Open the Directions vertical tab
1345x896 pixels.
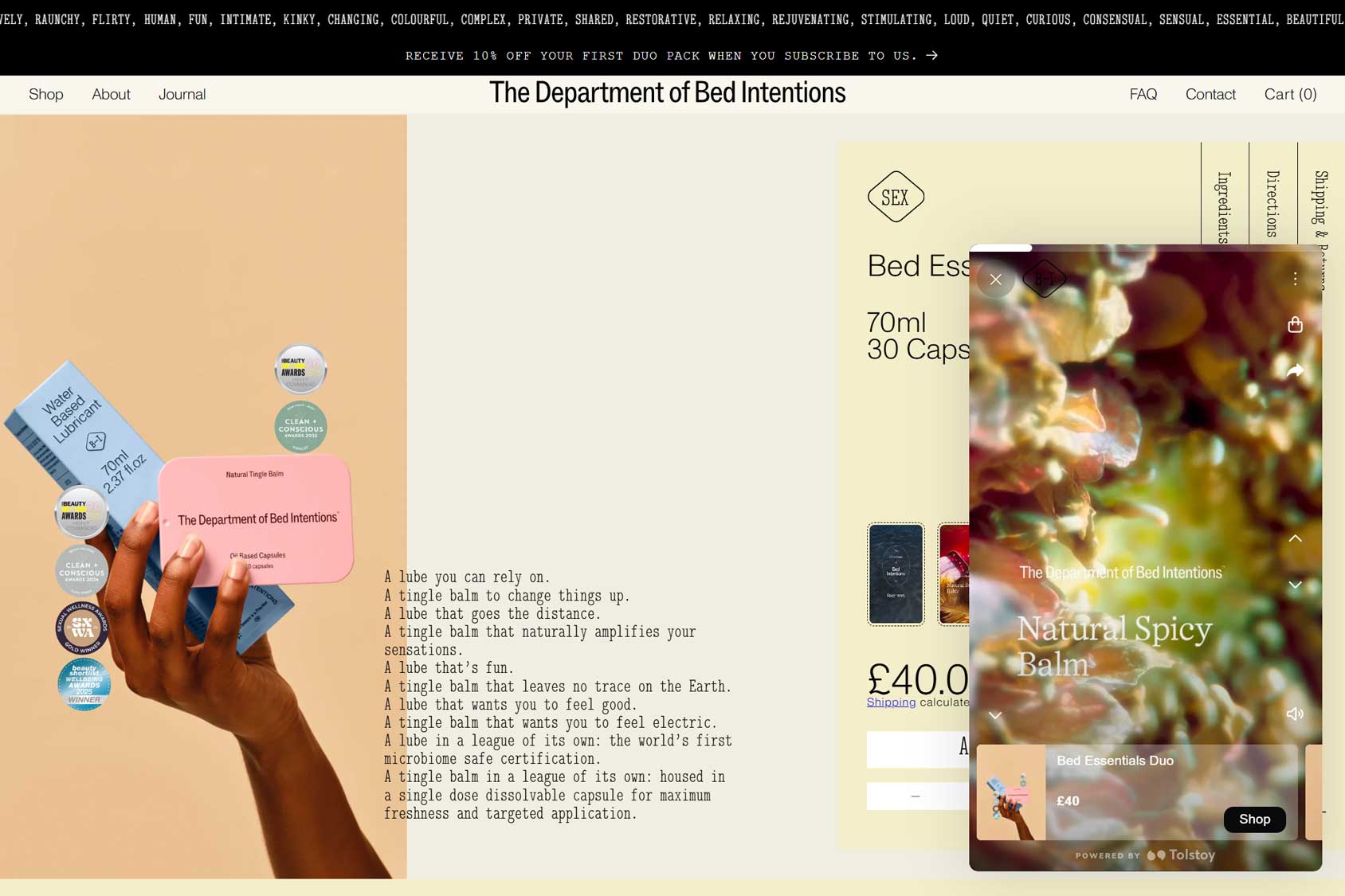(1272, 204)
